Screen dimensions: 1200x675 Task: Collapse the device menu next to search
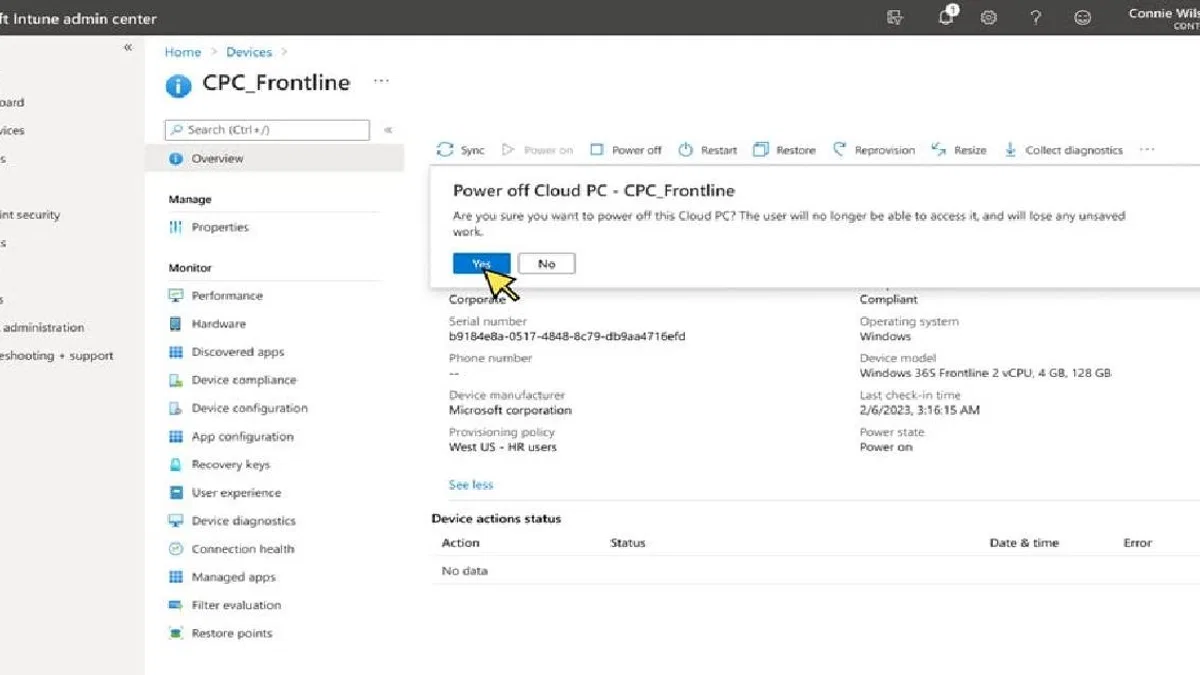[388, 130]
